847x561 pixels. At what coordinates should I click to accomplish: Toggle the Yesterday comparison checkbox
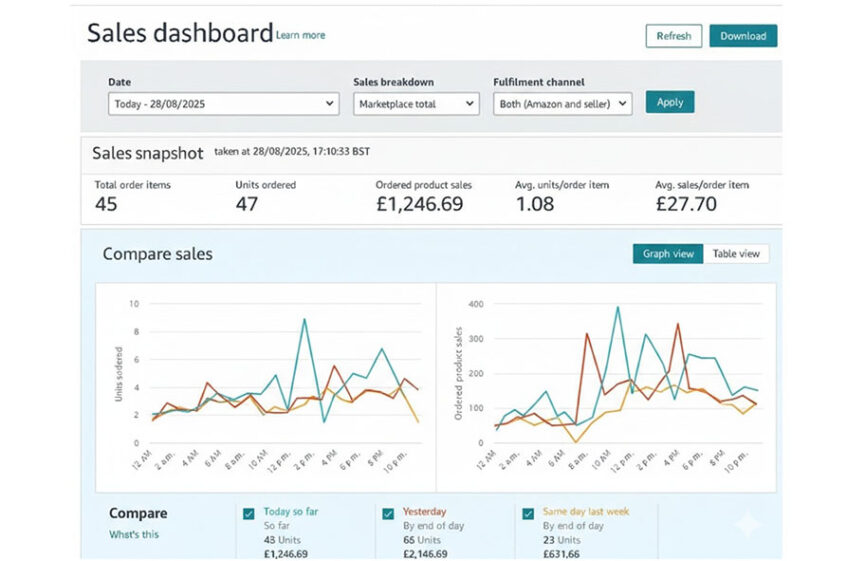tap(388, 514)
